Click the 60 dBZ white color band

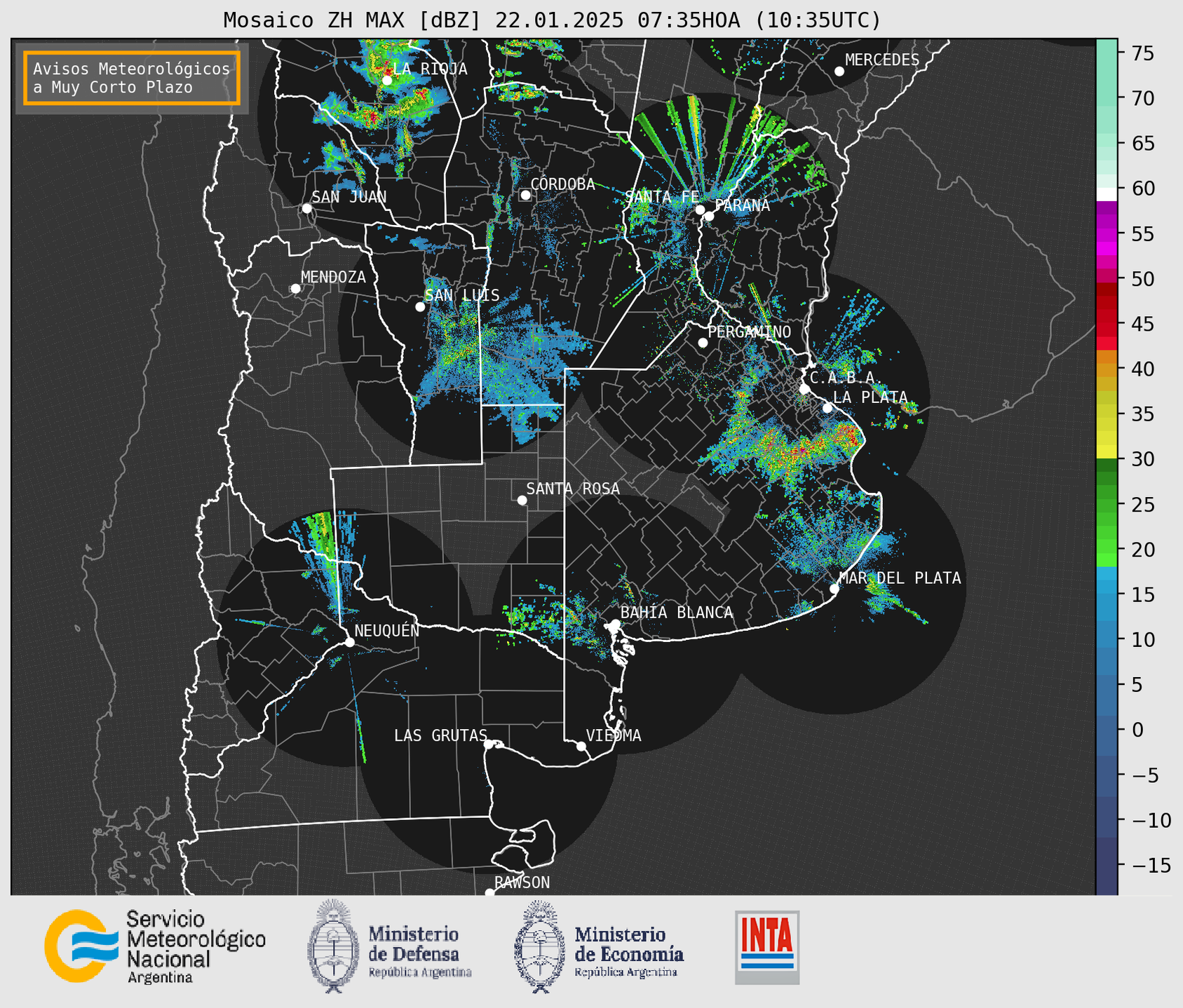(1107, 194)
